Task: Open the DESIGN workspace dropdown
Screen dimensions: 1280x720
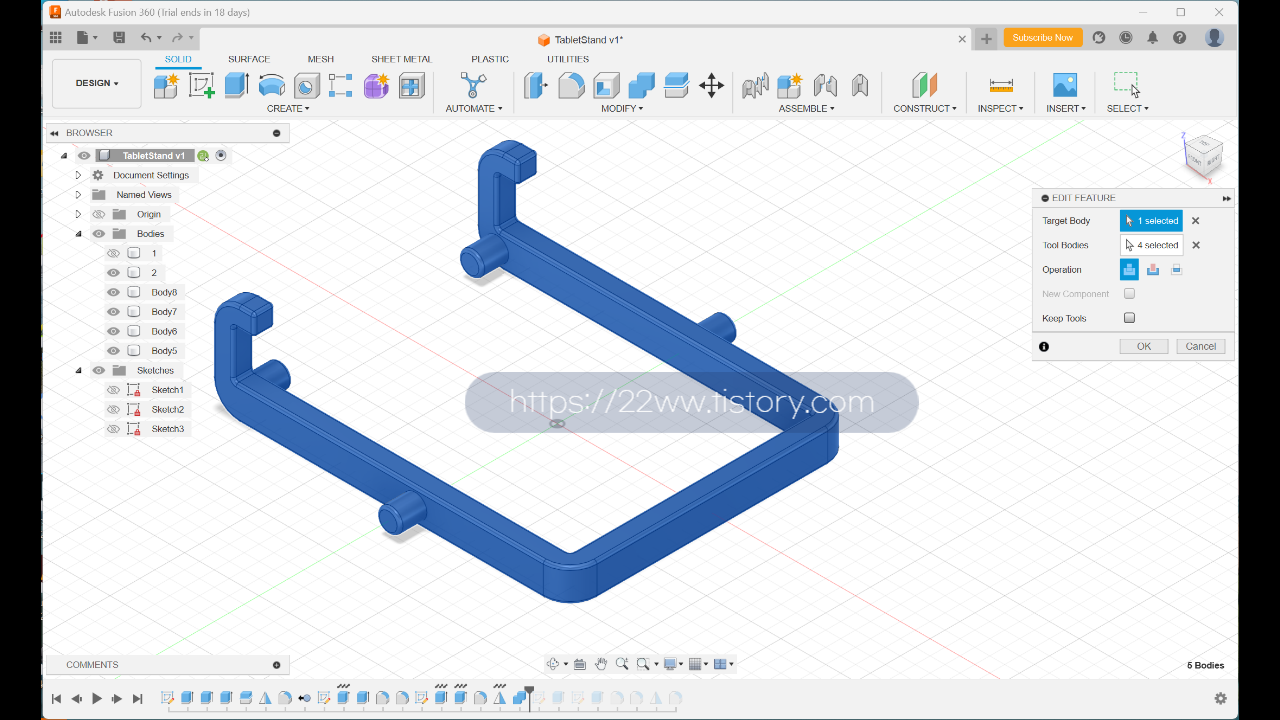Action: 97,84
